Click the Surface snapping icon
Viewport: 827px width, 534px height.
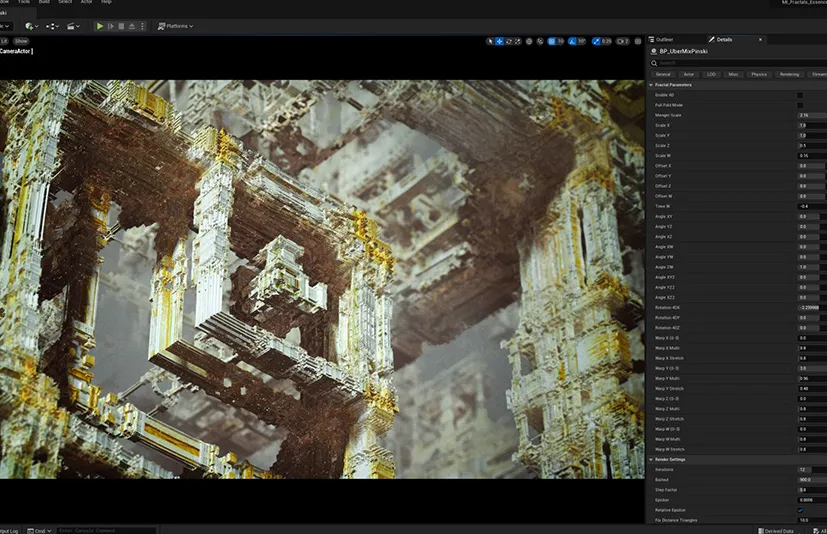pyautogui.click(x=540, y=41)
